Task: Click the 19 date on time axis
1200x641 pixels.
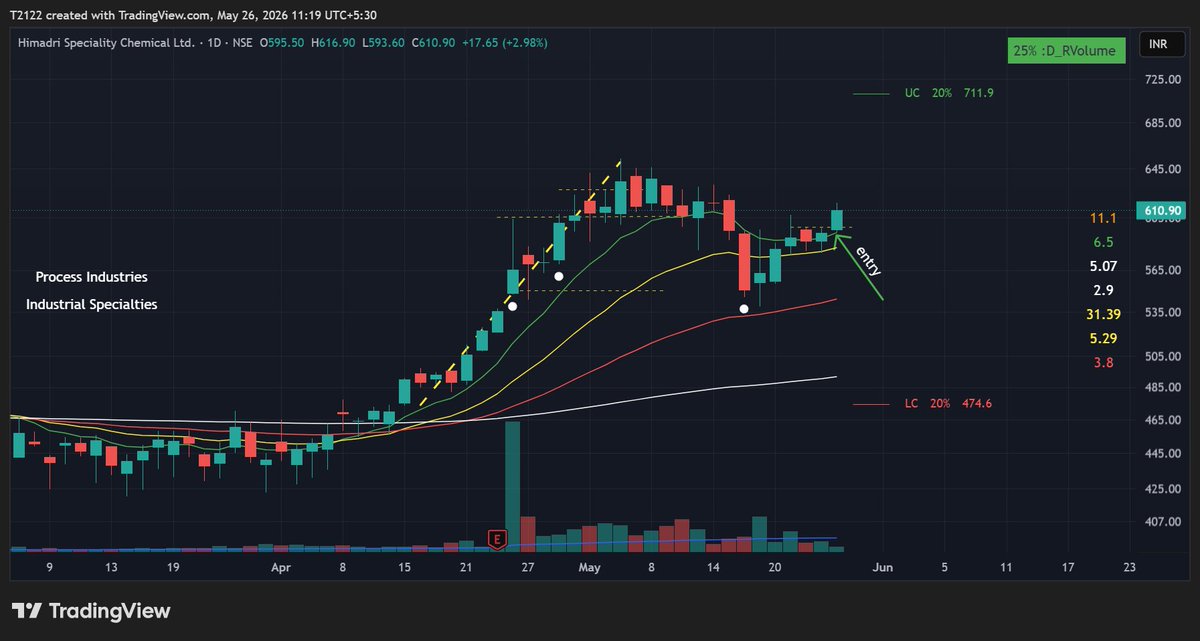Action: click(173, 567)
